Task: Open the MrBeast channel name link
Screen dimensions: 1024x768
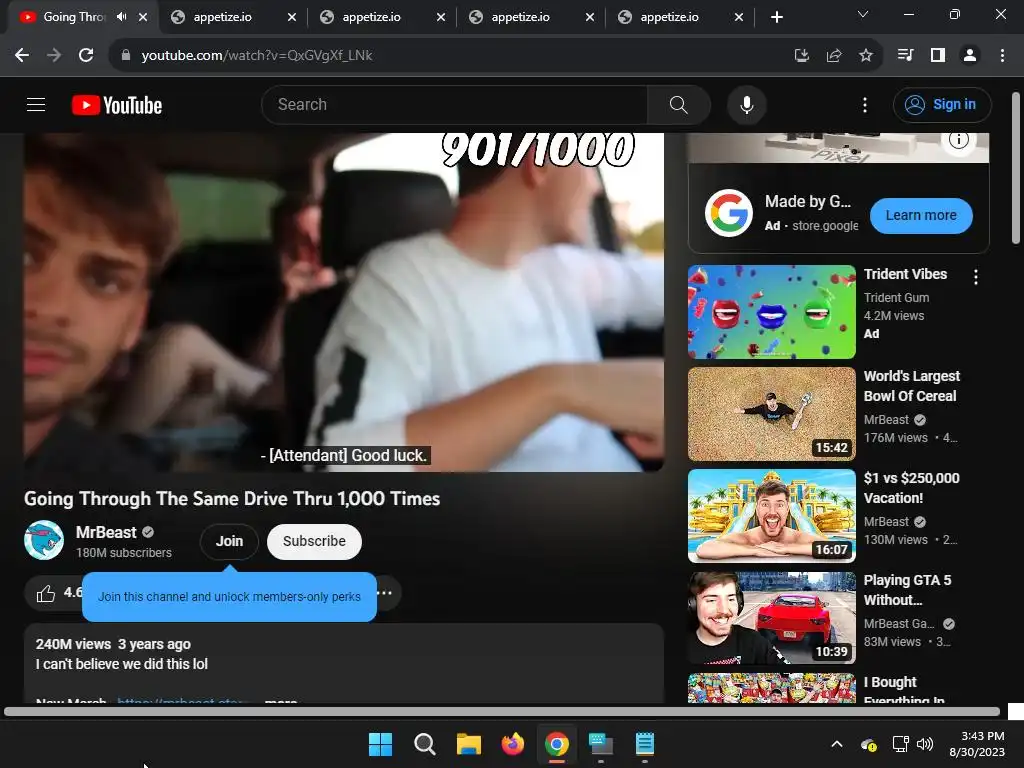Action: 106,532
